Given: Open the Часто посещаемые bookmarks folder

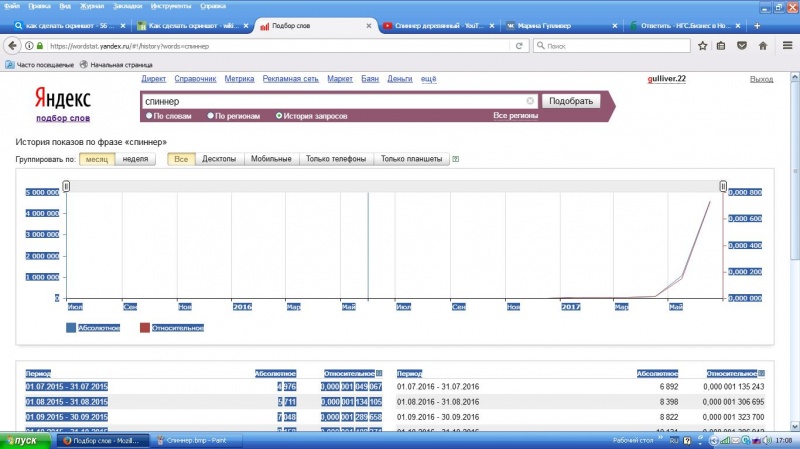Looking at the screenshot, I should click(x=39, y=65).
